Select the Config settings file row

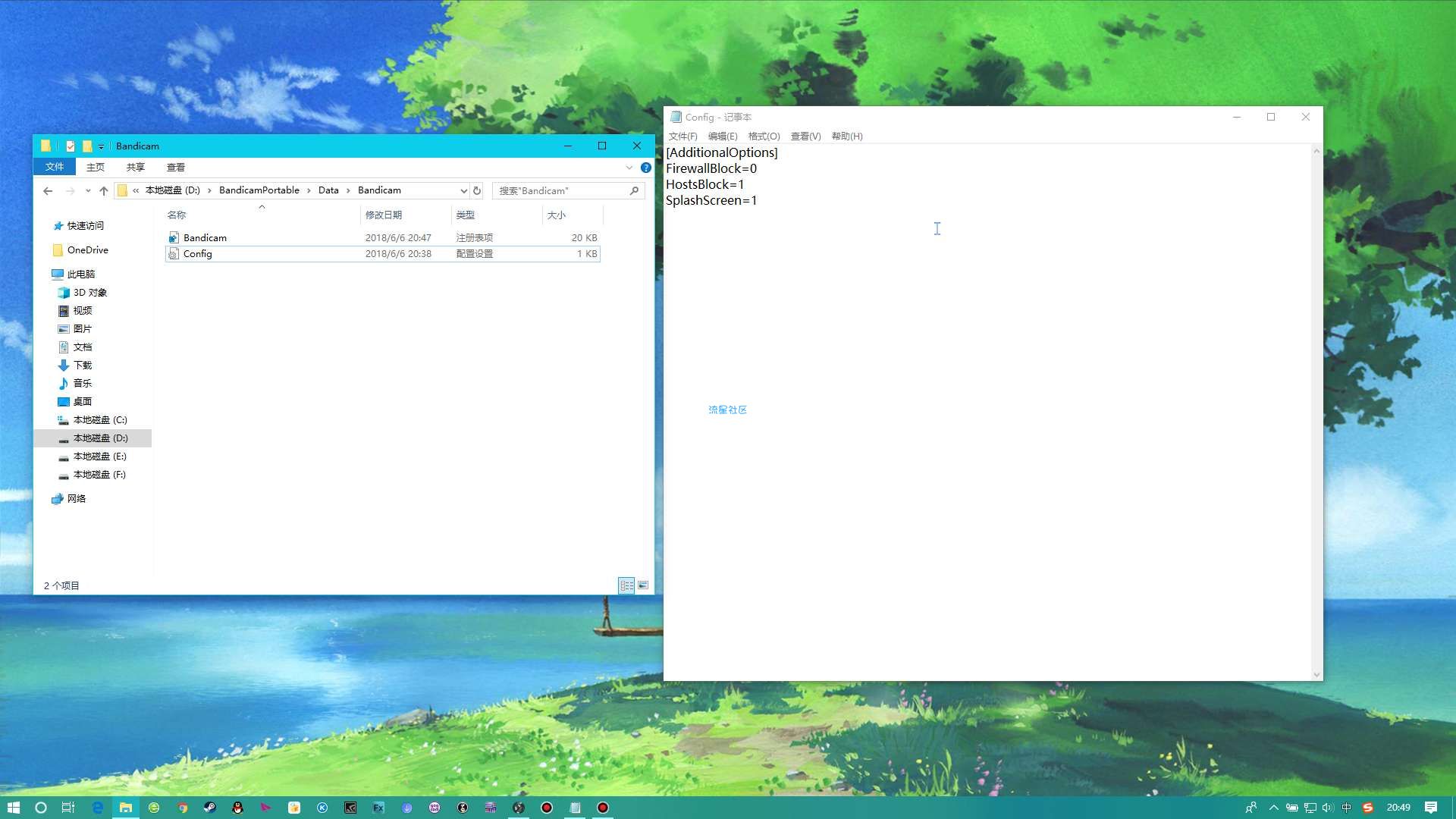tap(382, 253)
